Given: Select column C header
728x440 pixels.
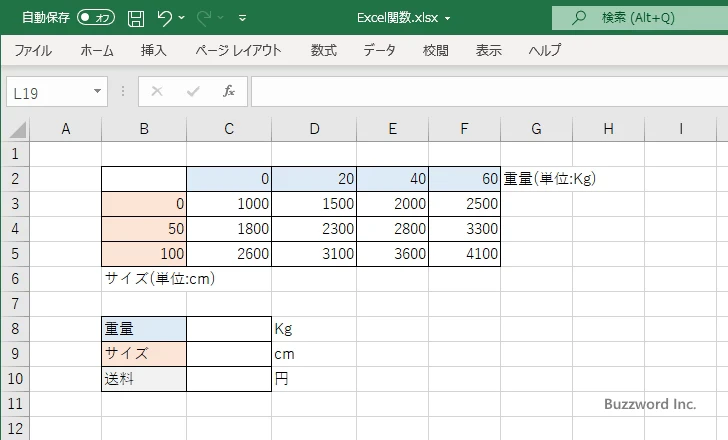Looking at the screenshot, I should [x=229, y=129].
